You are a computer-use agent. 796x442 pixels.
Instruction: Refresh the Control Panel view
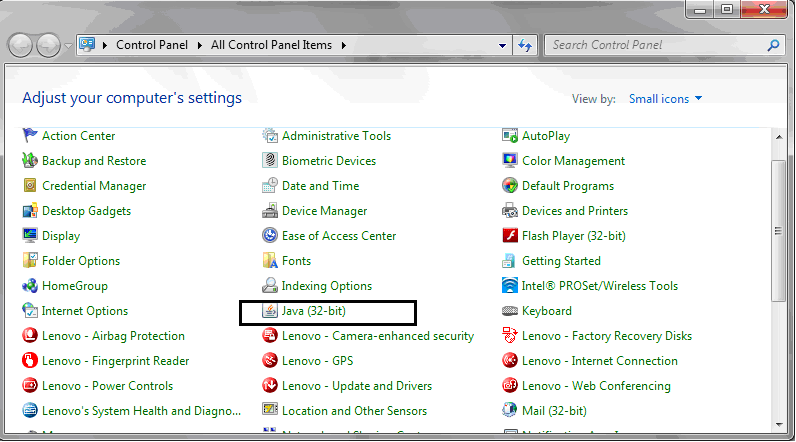tap(525, 45)
